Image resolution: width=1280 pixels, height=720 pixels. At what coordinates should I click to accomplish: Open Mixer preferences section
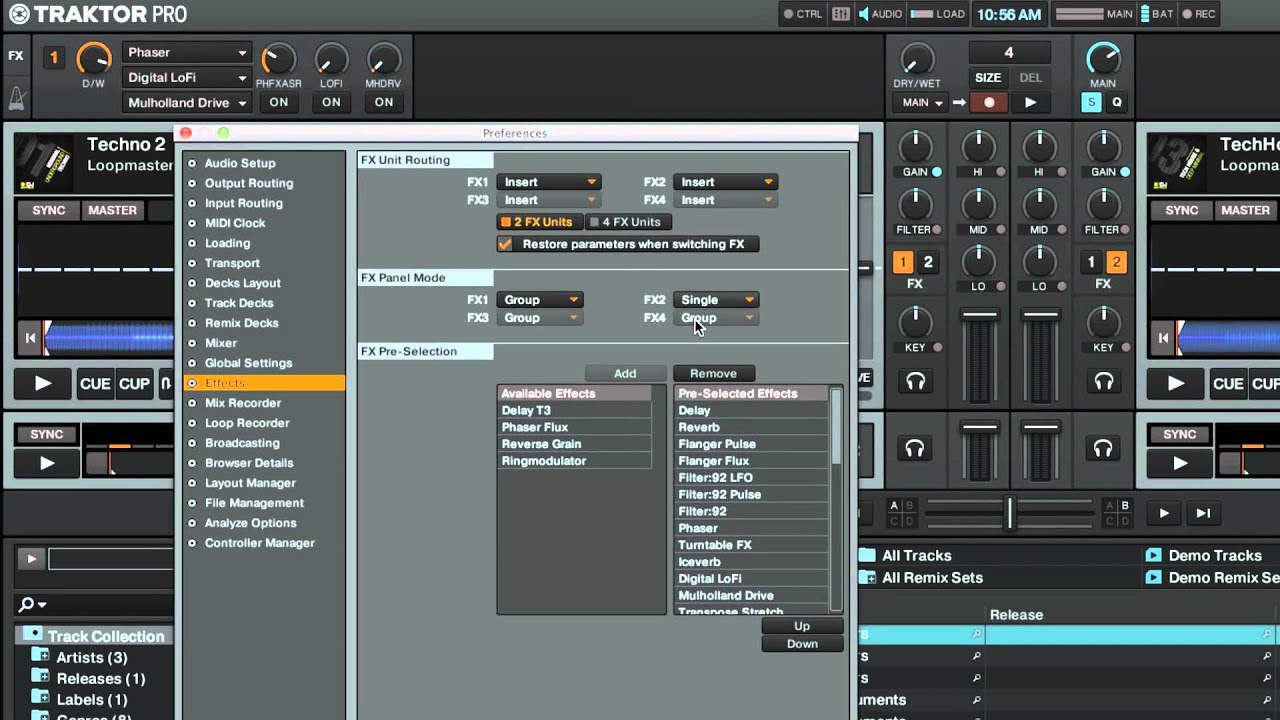point(221,343)
